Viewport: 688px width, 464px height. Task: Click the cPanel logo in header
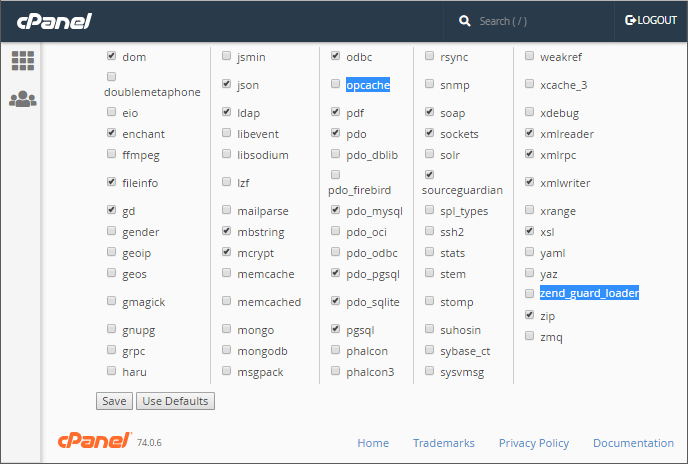[54, 21]
